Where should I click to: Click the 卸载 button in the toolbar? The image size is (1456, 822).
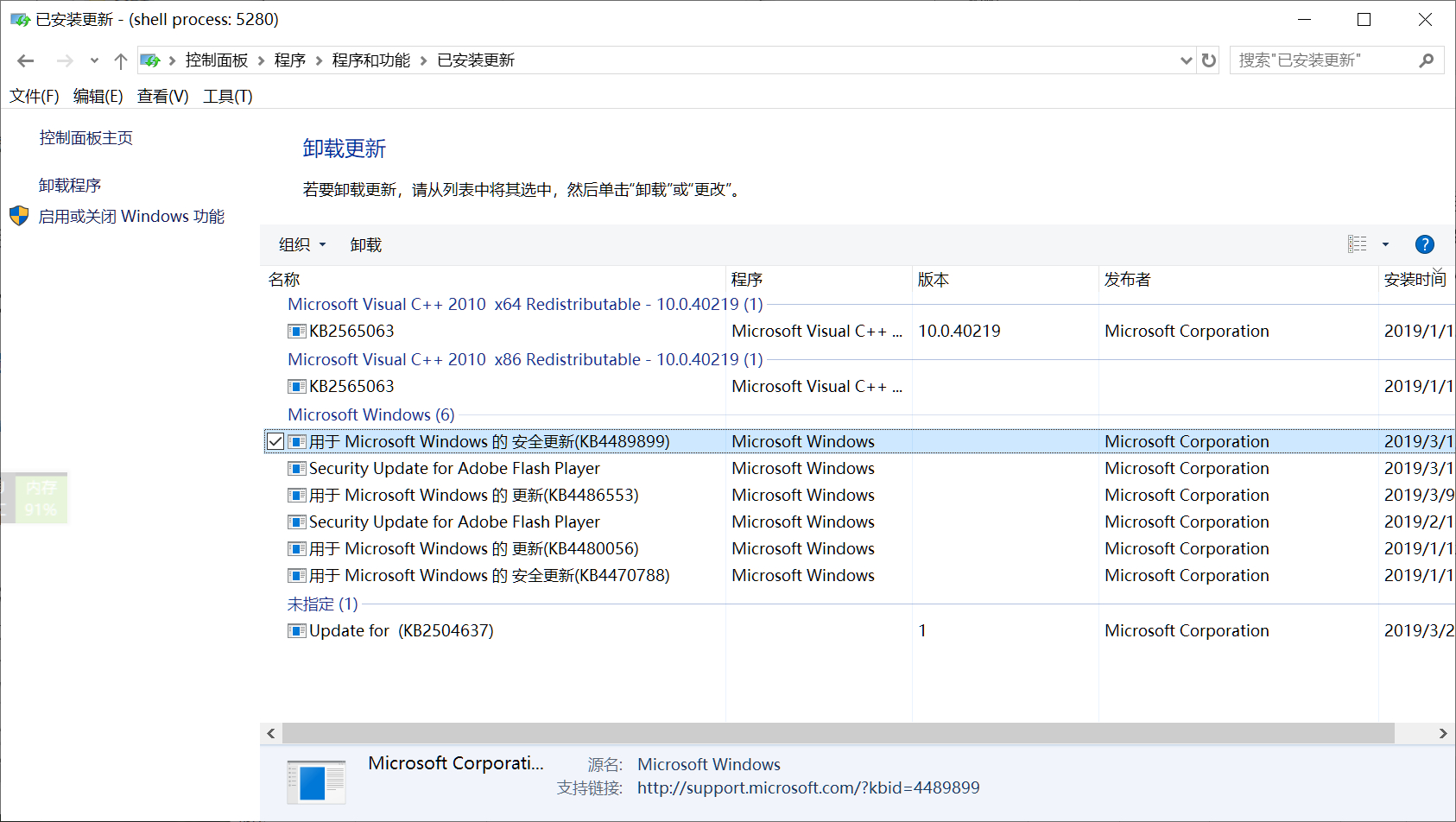(365, 245)
